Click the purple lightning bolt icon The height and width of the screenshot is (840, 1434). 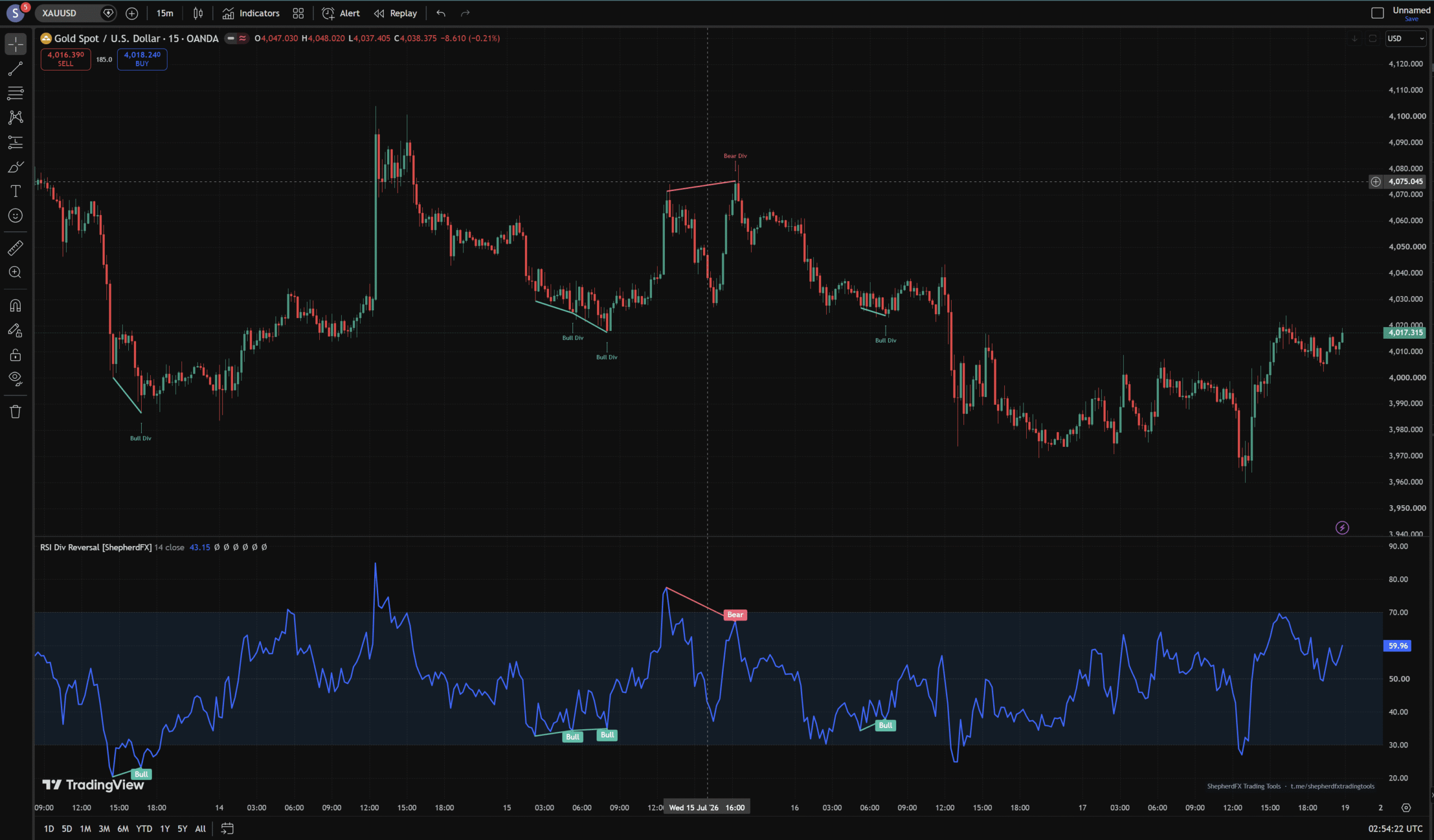1342,528
